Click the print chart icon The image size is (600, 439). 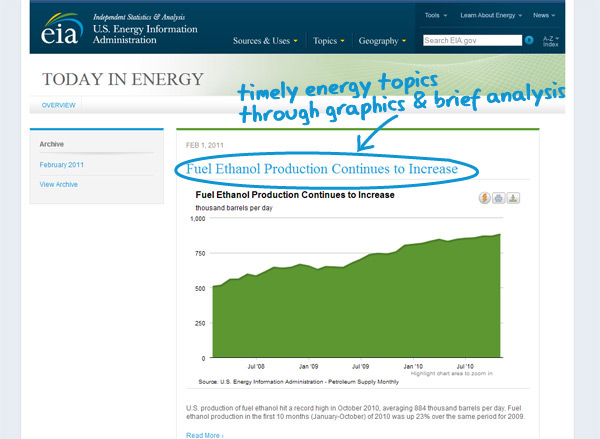[498, 198]
